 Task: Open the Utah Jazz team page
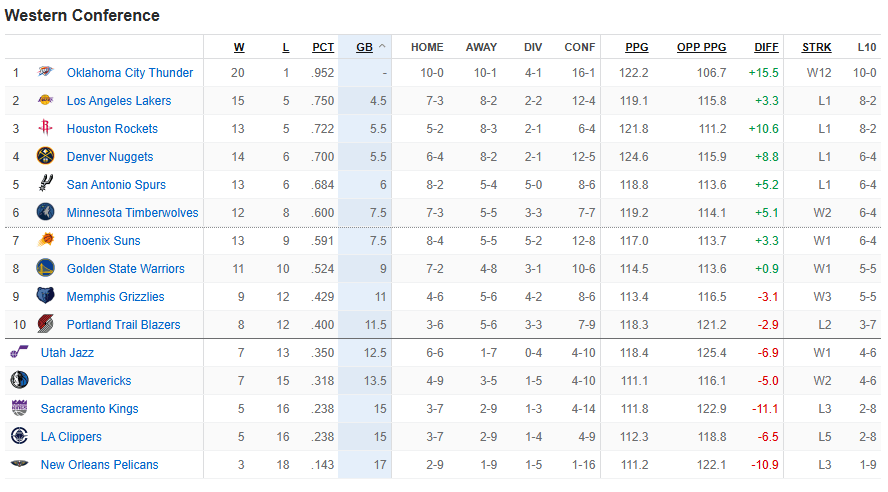coord(67,353)
